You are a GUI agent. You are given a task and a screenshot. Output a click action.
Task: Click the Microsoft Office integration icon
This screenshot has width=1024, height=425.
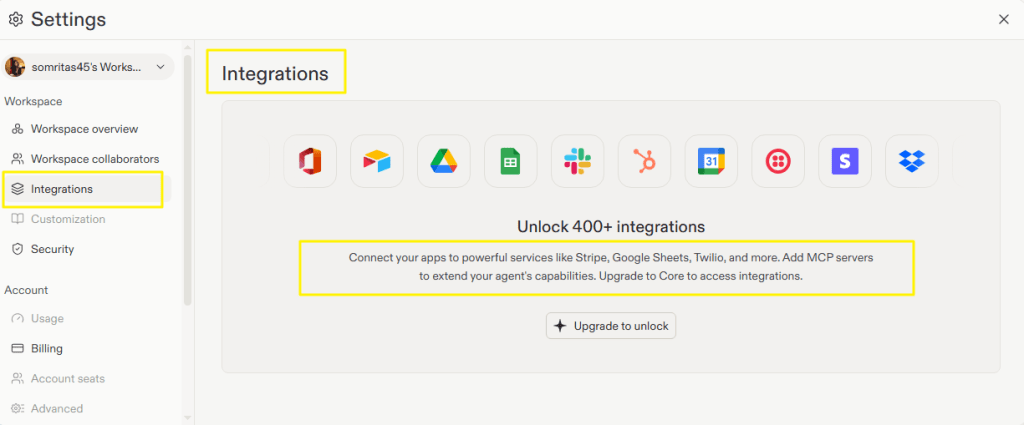tap(310, 161)
